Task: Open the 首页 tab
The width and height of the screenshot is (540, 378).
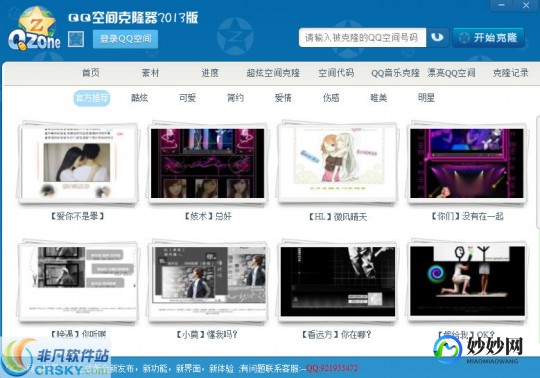Action: tap(91, 73)
